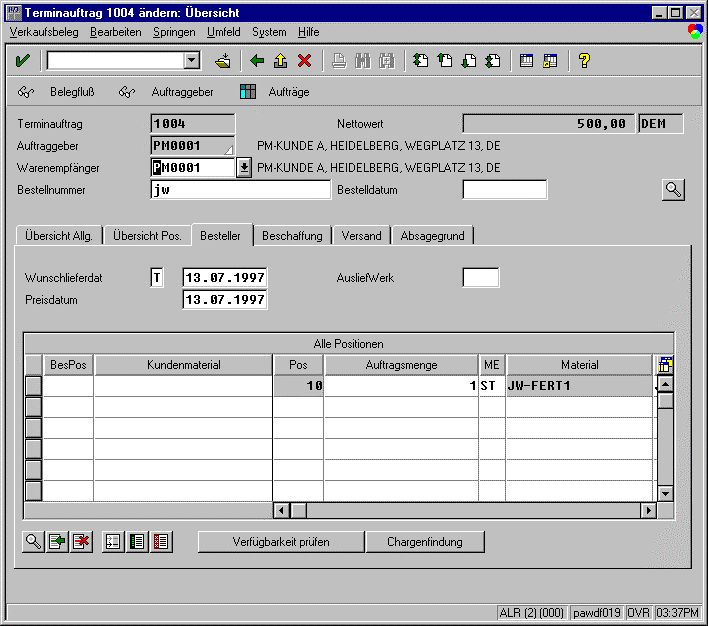Click the Aufträge table icon

click(x=249, y=92)
